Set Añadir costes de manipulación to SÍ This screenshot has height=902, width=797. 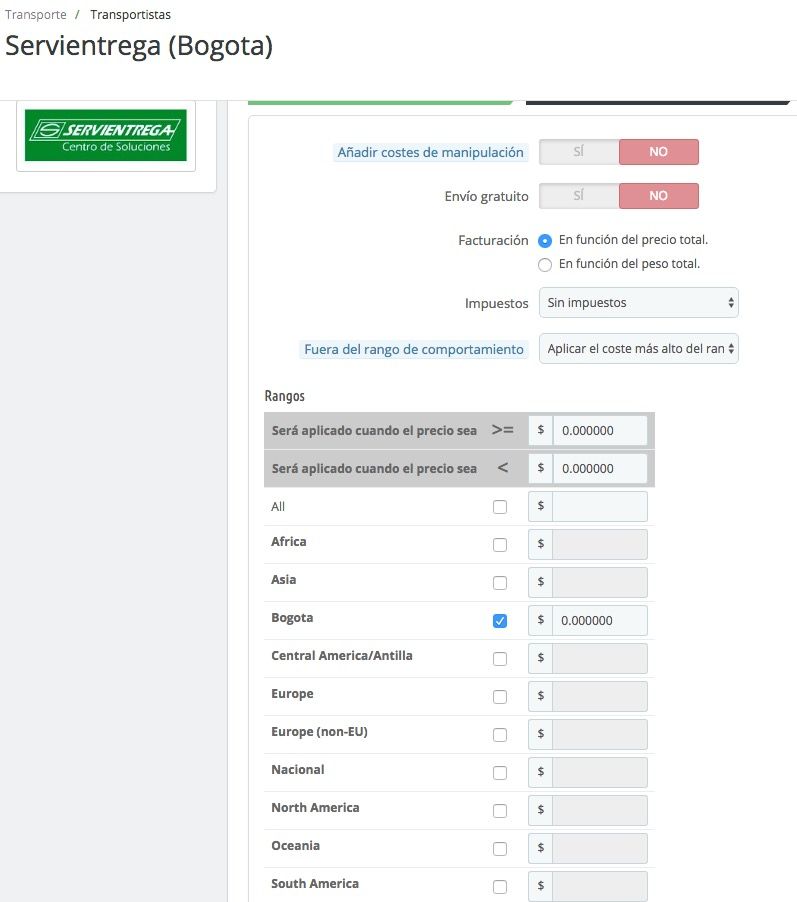click(x=579, y=152)
